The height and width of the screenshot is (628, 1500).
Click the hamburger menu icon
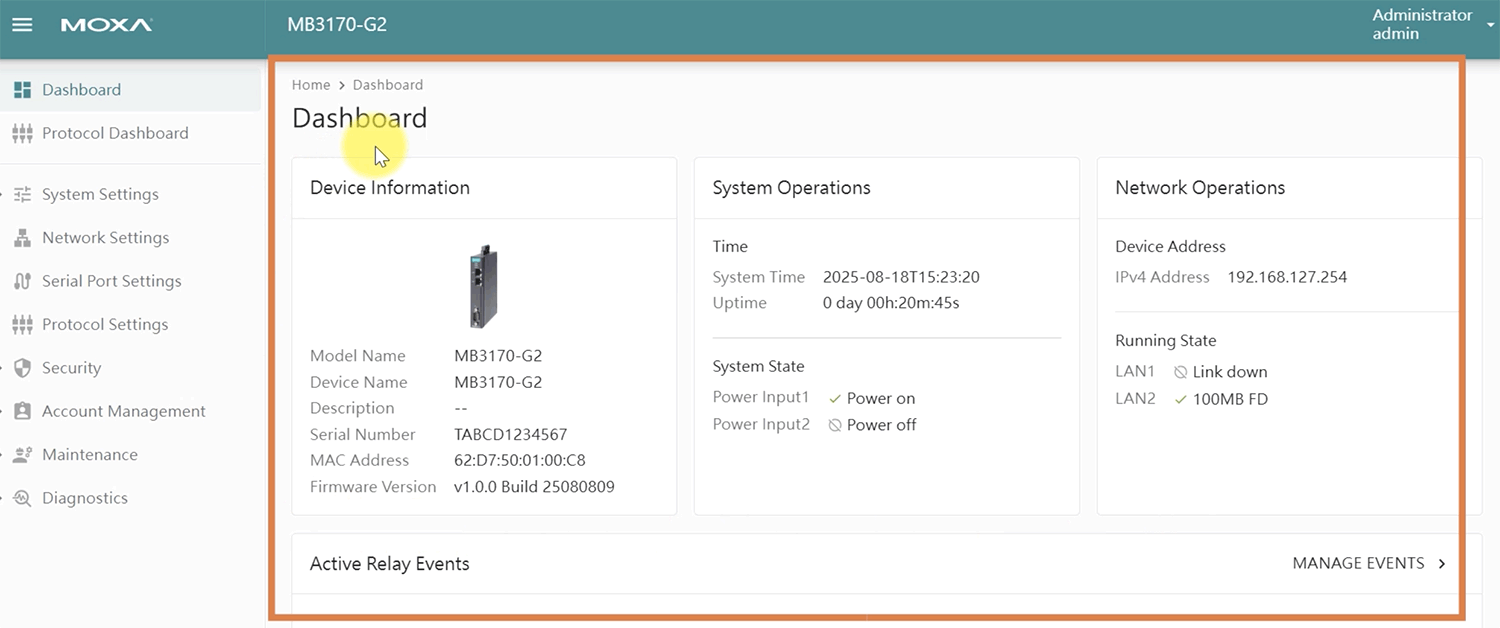coord(22,25)
